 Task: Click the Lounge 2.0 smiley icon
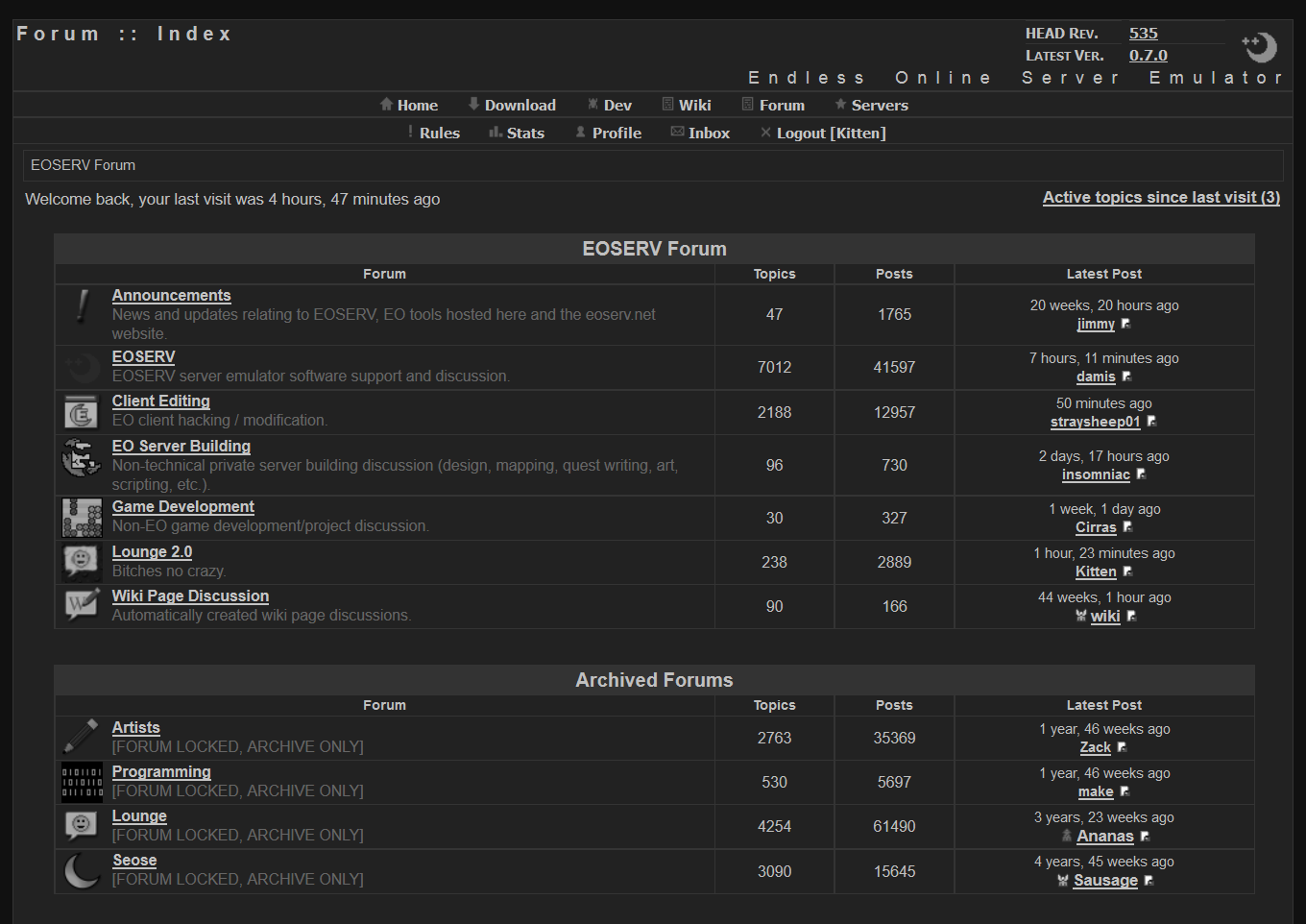point(82,562)
